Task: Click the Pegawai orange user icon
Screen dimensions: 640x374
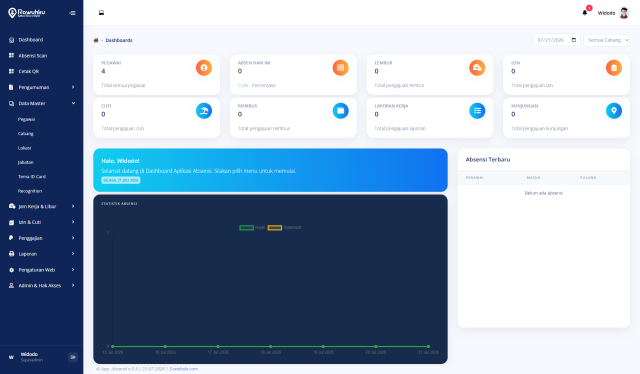Action: point(204,68)
